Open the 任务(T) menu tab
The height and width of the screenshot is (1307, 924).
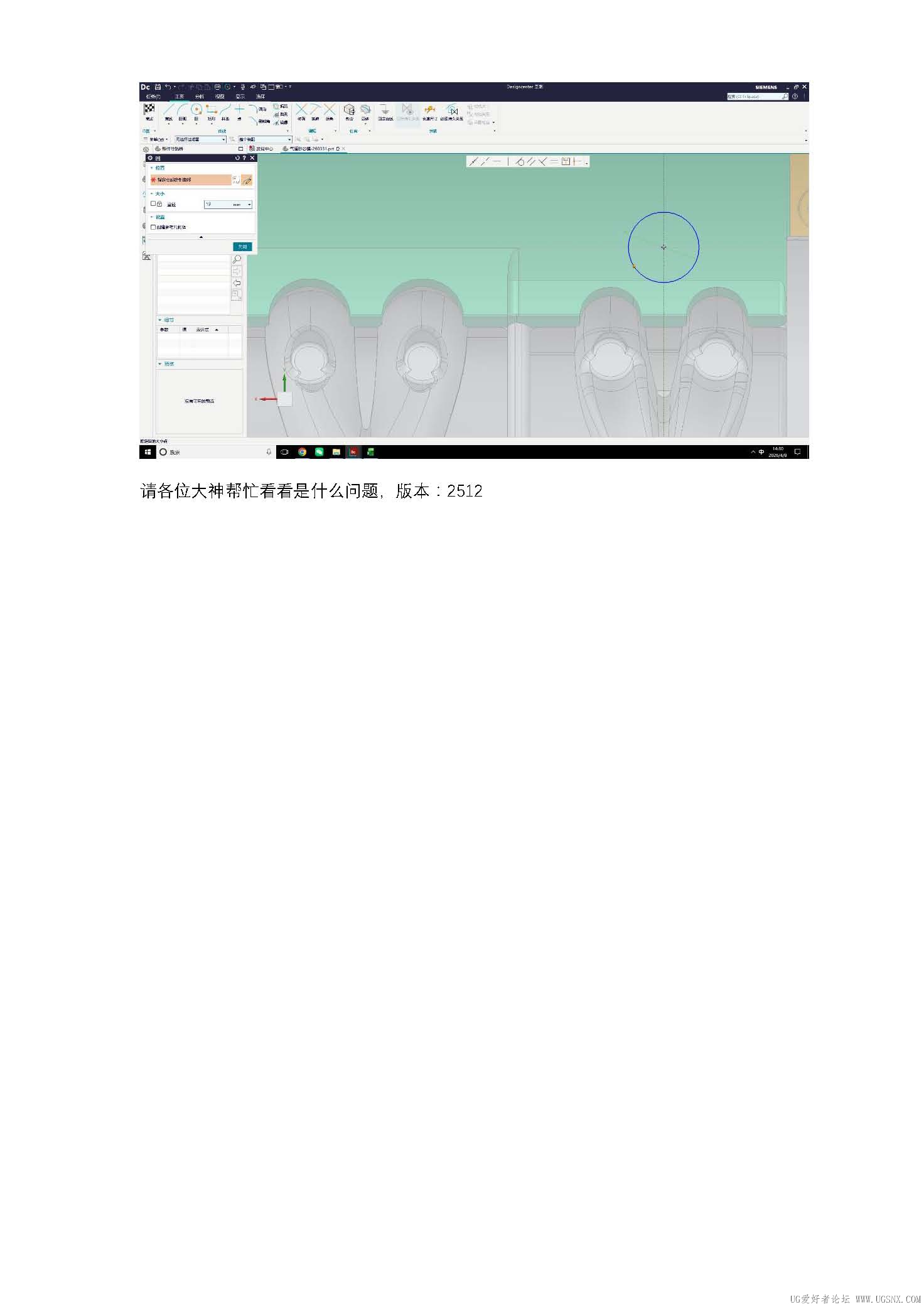point(153,97)
